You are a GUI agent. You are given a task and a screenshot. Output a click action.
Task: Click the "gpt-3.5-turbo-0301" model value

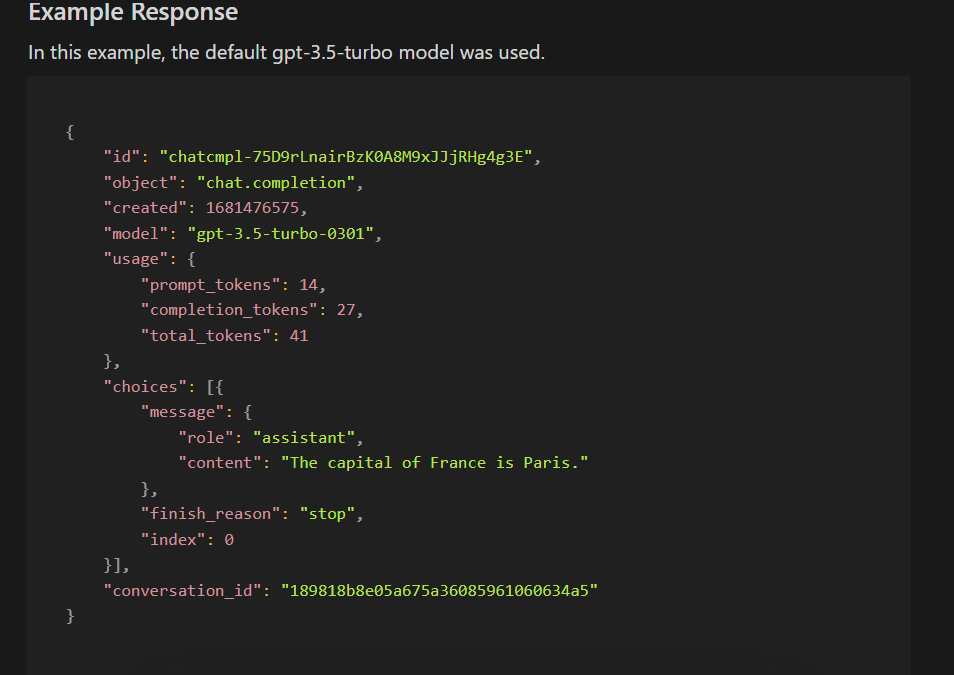coord(280,234)
